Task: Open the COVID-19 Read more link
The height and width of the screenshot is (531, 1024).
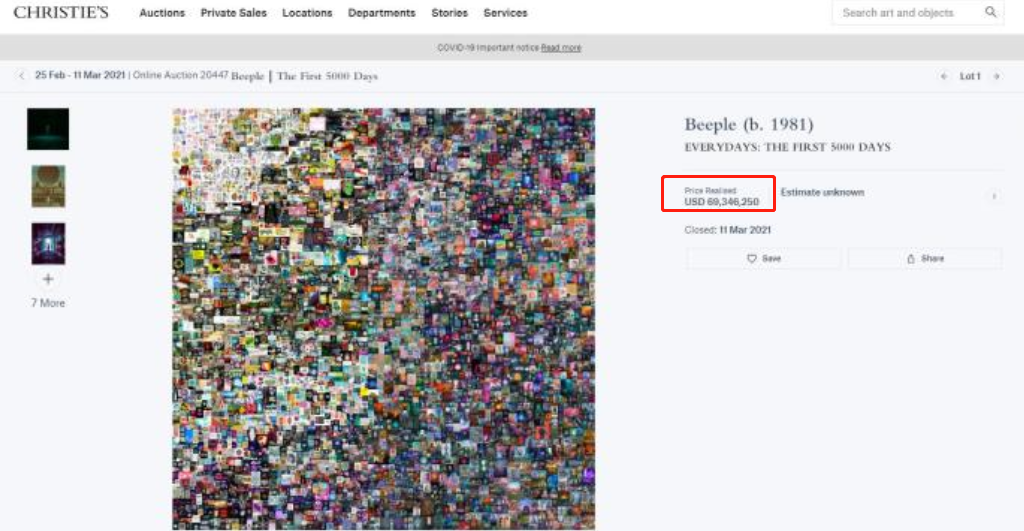Action: (561, 48)
